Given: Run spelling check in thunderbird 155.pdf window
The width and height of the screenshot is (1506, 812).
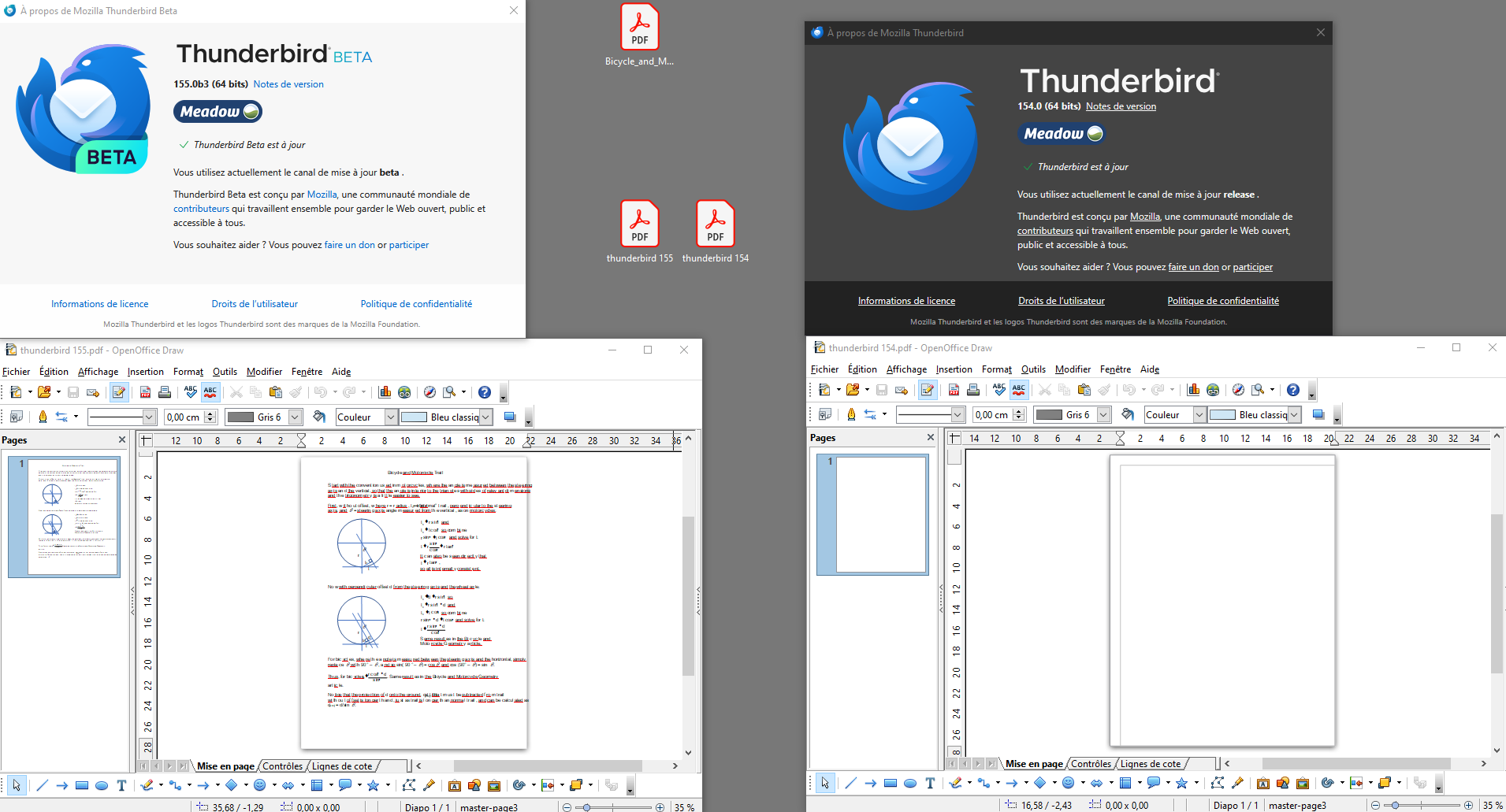Looking at the screenshot, I should click(191, 392).
